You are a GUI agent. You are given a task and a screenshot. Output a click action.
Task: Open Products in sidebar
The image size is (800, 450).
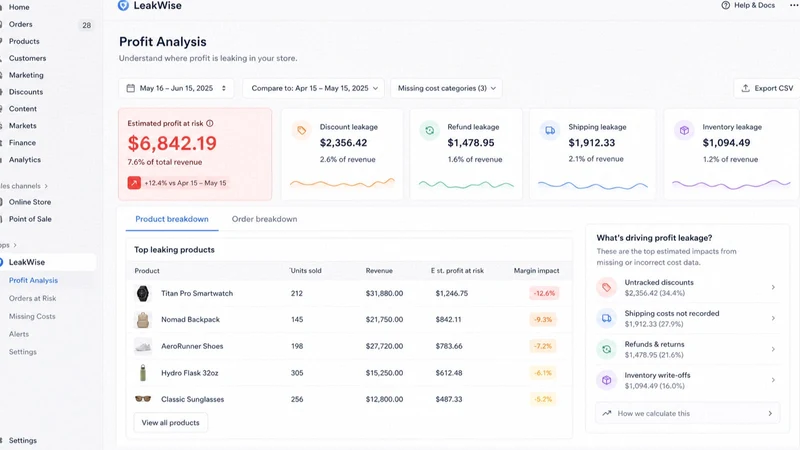pos(24,41)
